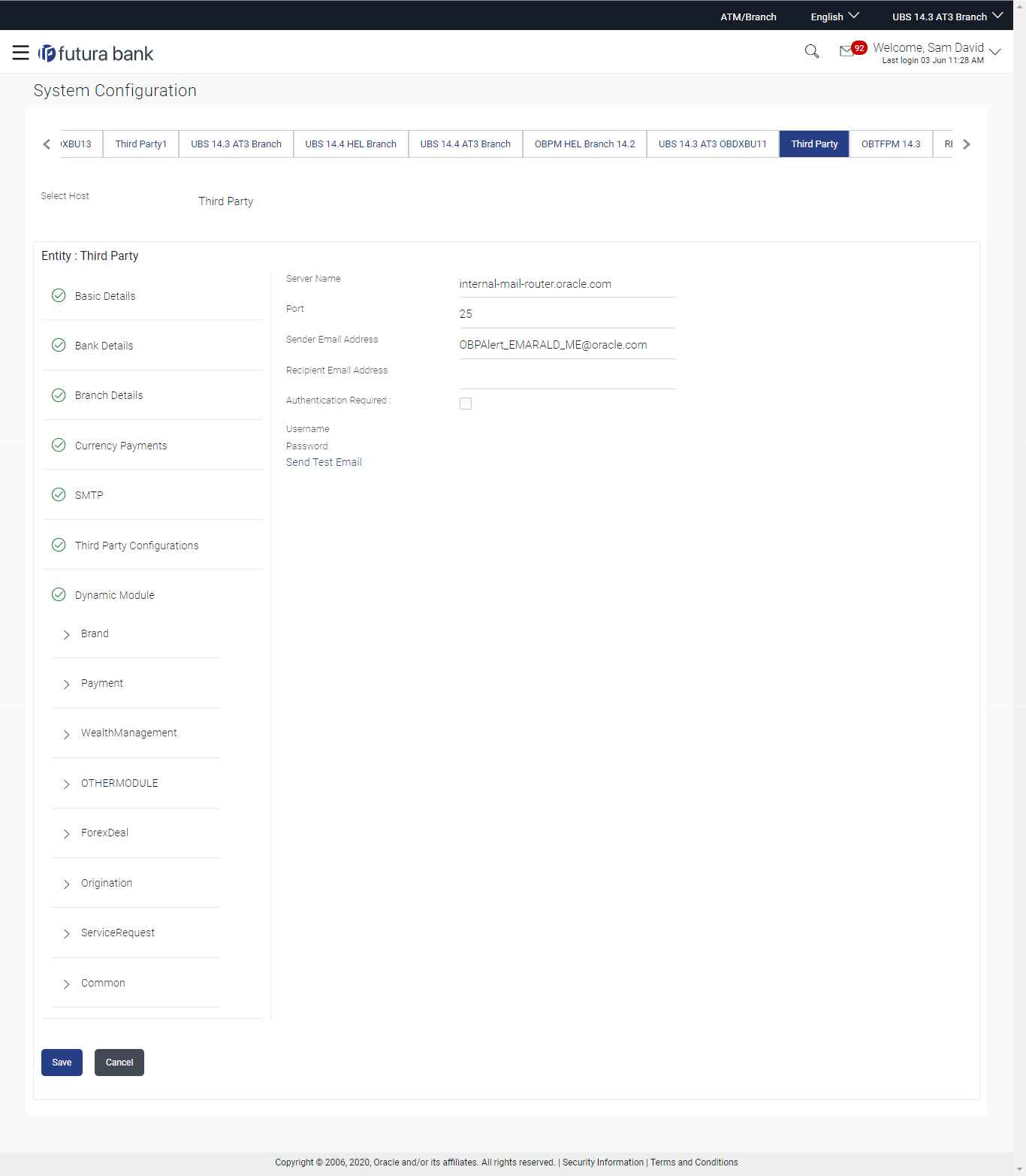
Task: Switch to UBS 14.4 AT3 Branch tab
Action: point(466,144)
